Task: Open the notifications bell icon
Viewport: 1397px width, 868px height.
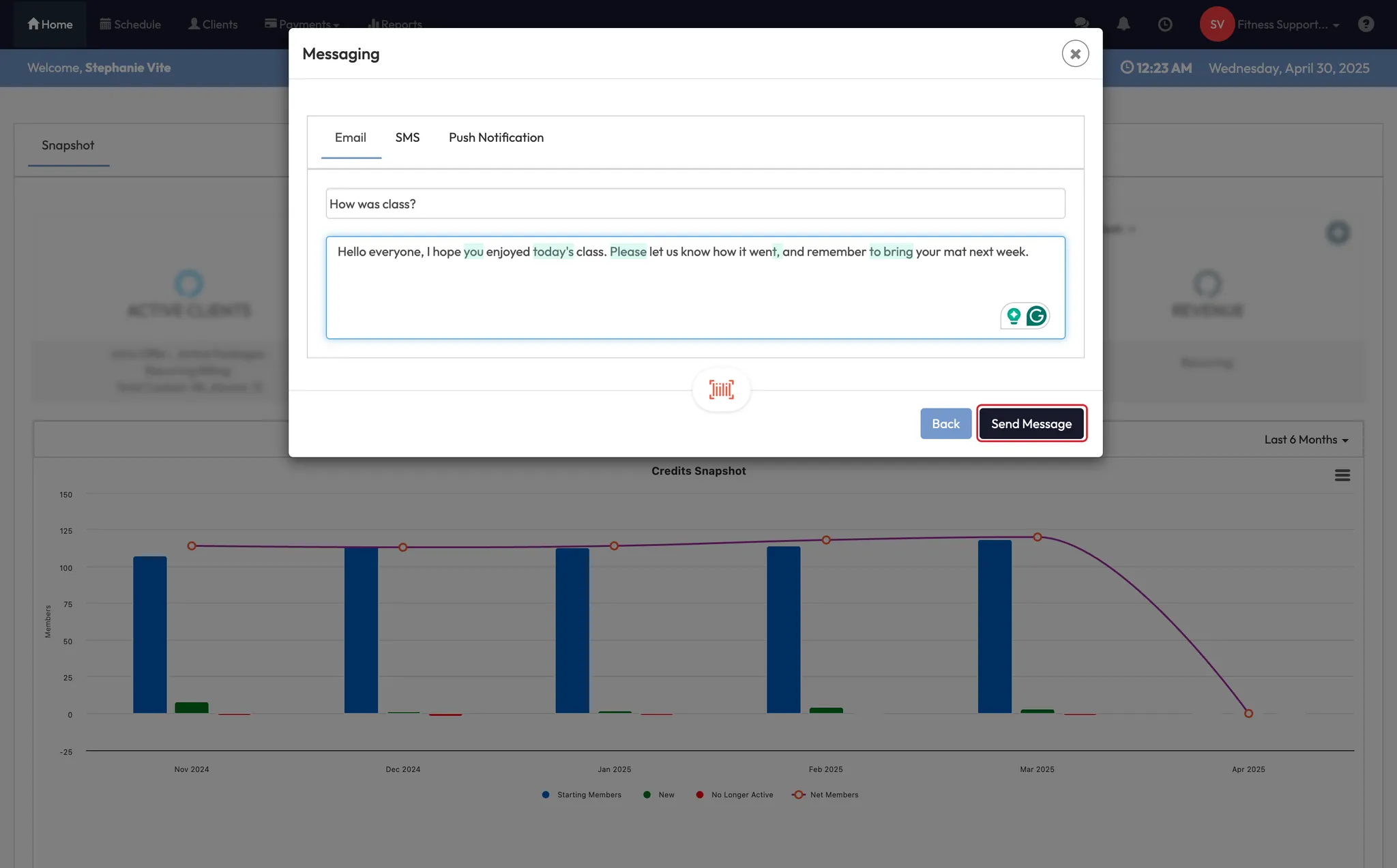Action: [1123, 24]
